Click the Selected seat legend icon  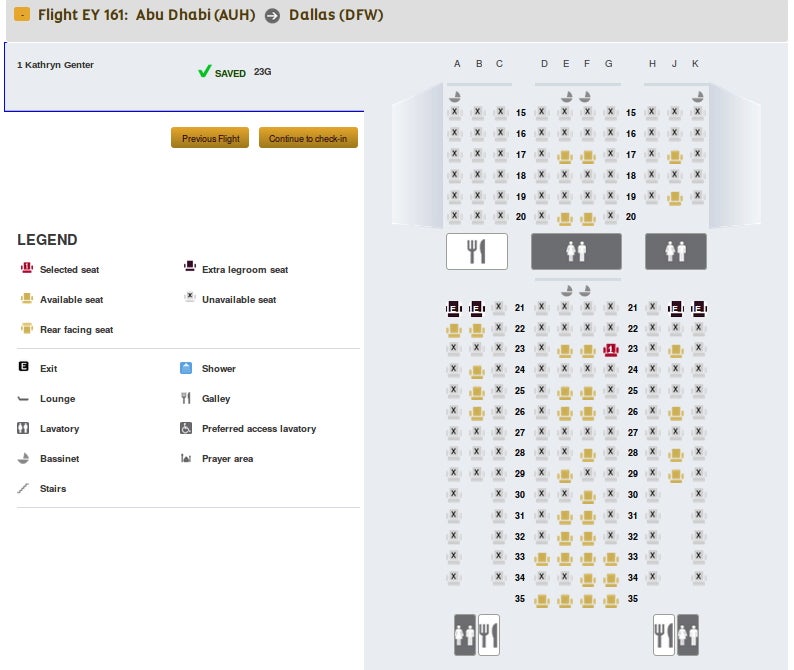click(27, 268)
